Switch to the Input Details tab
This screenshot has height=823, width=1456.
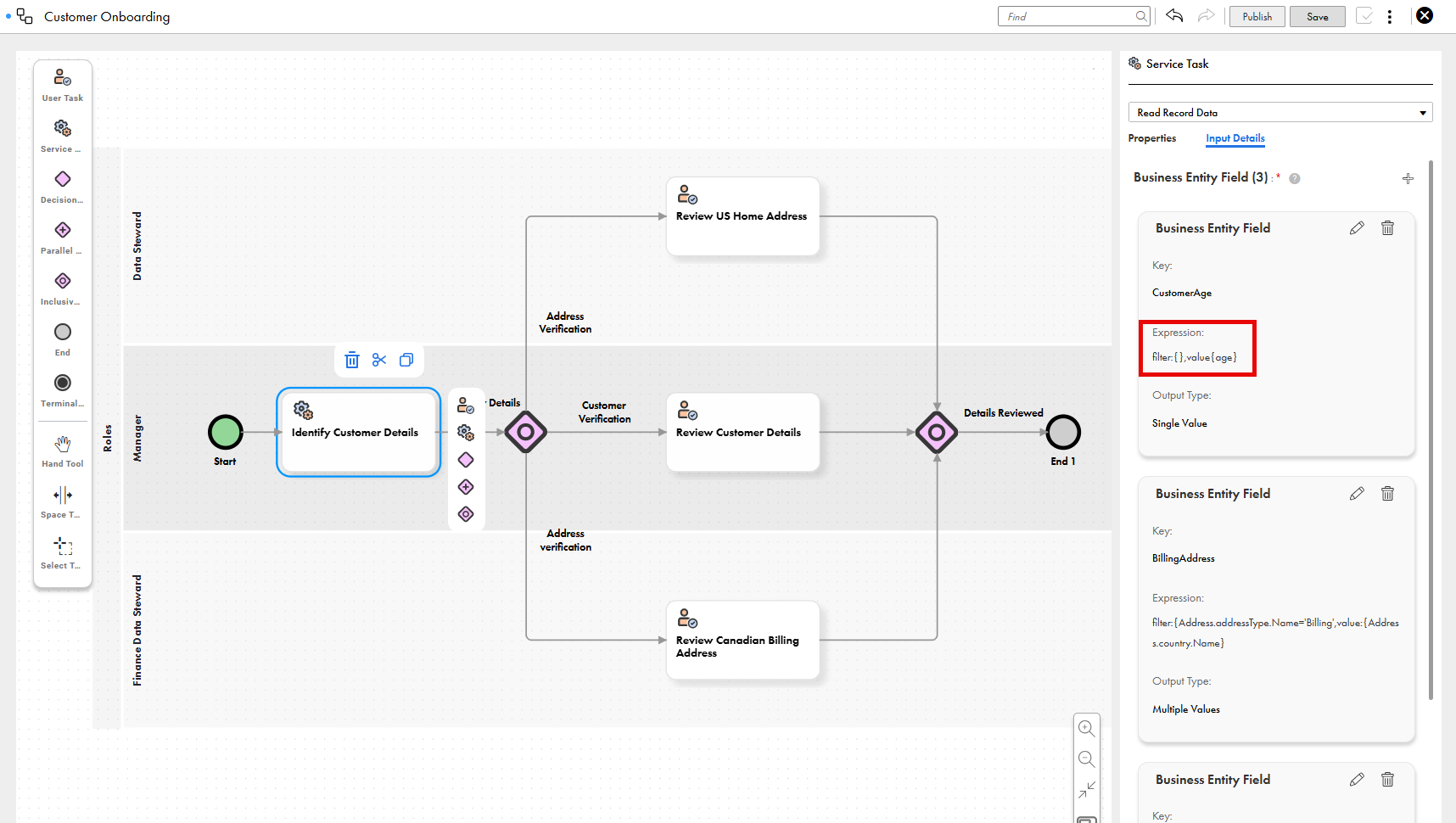[x=1235, y=138]
